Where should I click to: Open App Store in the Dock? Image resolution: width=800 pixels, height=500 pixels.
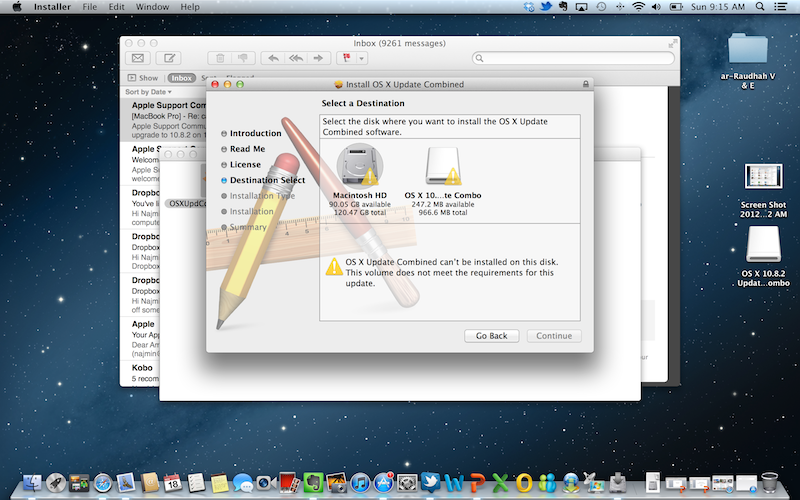[384, 482]
